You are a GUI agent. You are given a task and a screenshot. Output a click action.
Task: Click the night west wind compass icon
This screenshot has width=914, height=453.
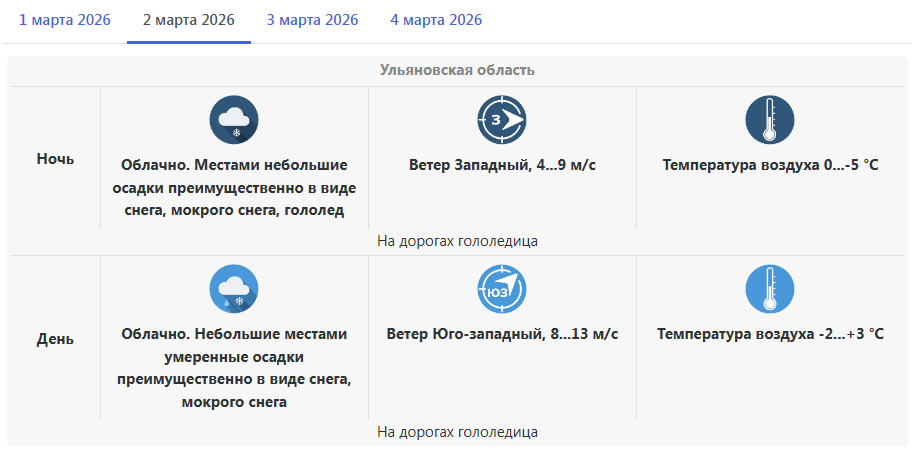coord(502,120)
